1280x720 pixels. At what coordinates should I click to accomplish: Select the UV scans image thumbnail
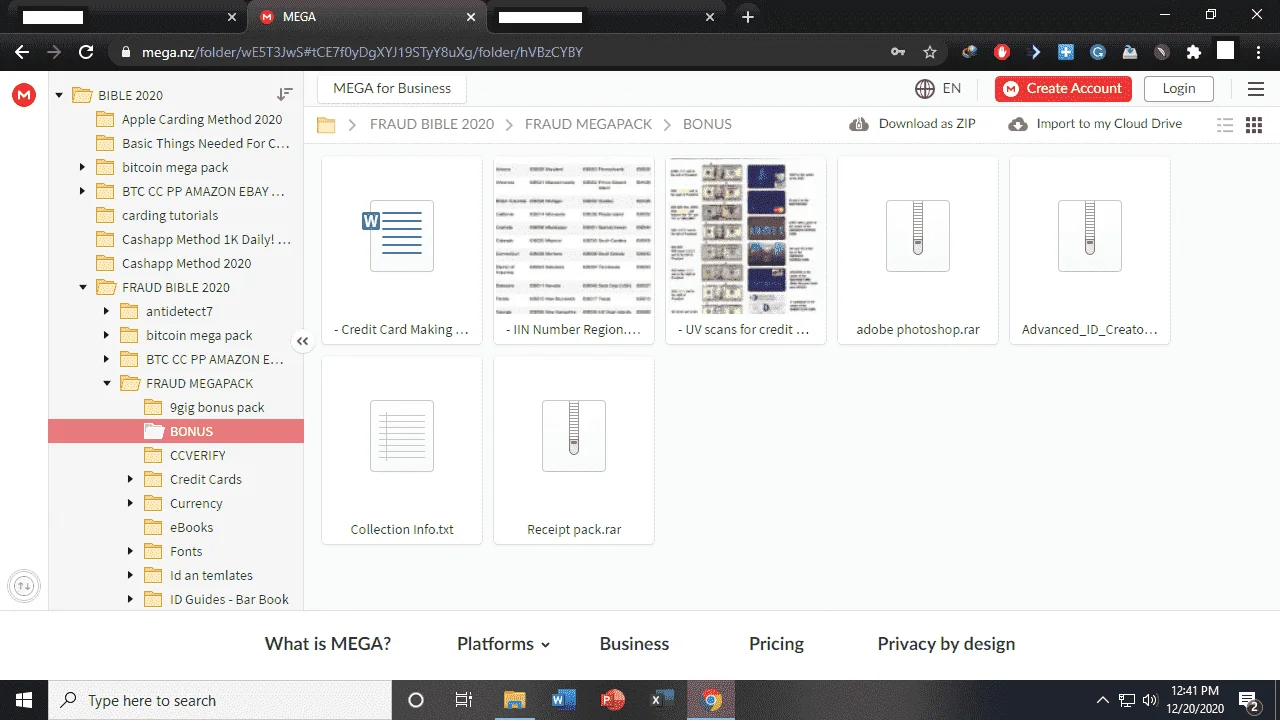746,250
